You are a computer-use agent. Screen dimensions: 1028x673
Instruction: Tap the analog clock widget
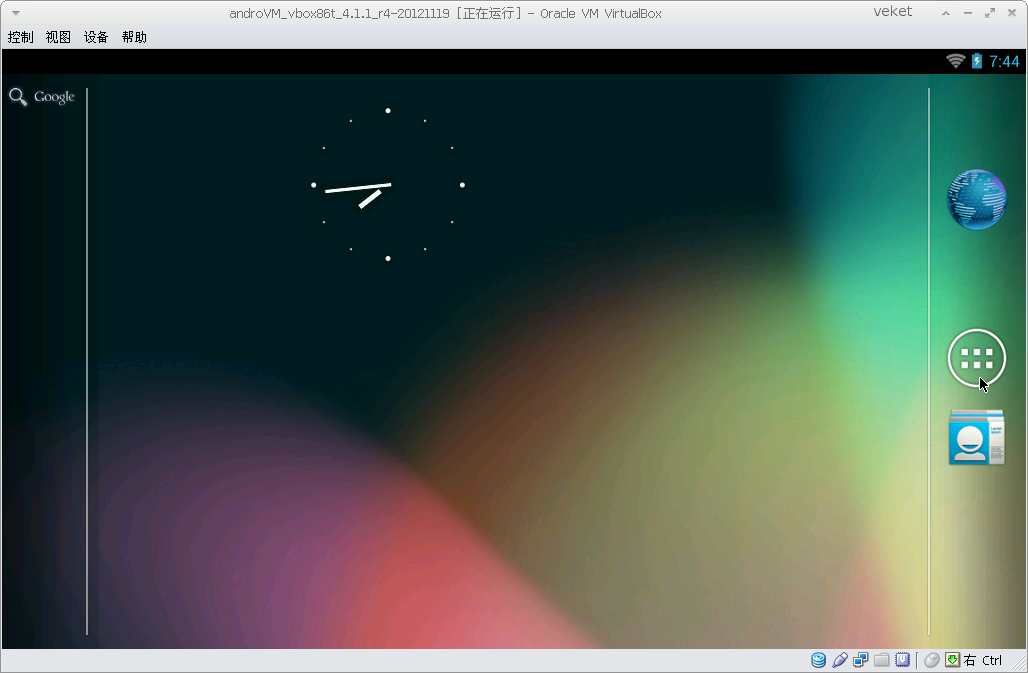point(388,185)
